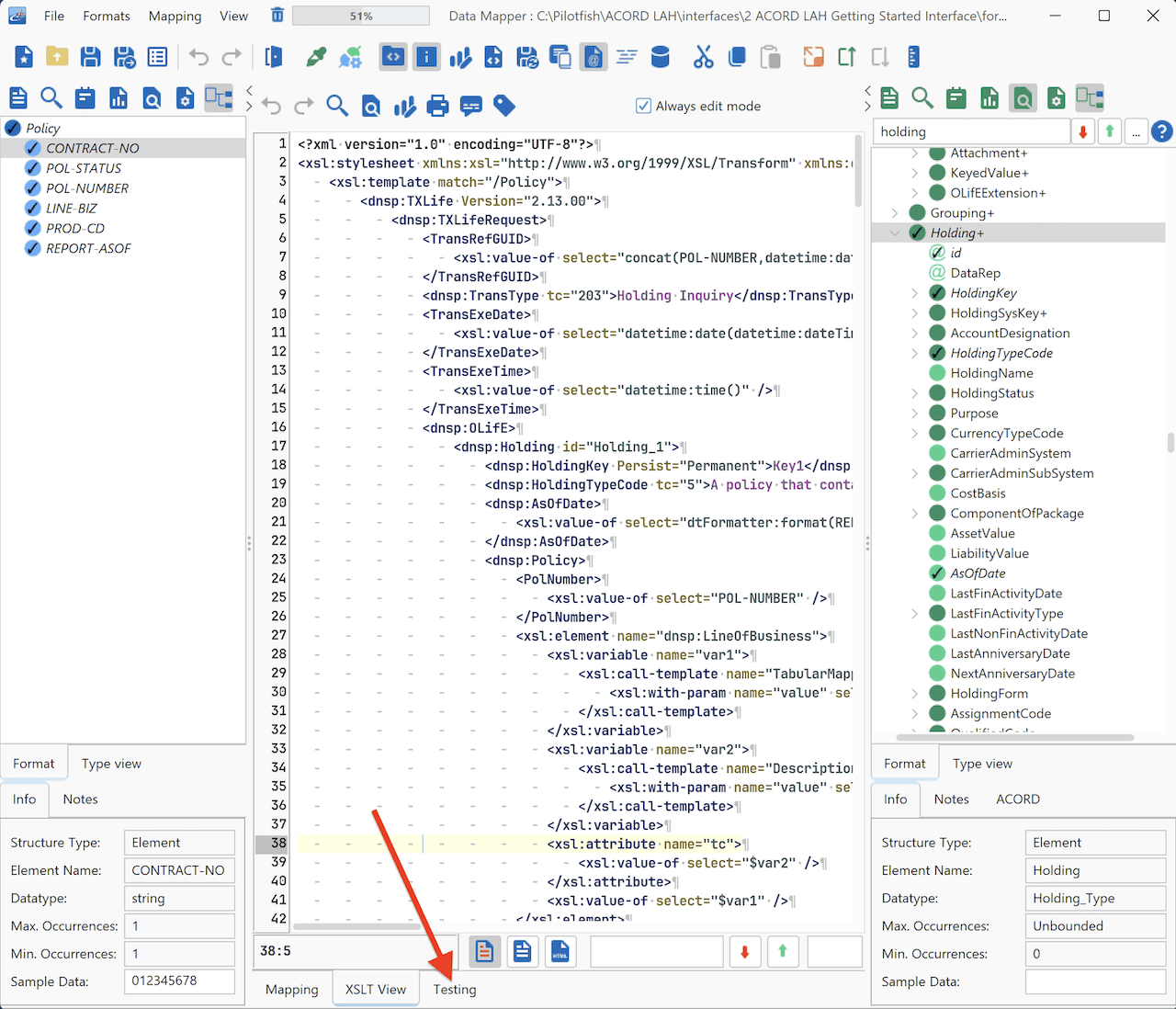Click the green magnifier icon in target panel
1176x1009 pixels.
click(x=922, y=97)
